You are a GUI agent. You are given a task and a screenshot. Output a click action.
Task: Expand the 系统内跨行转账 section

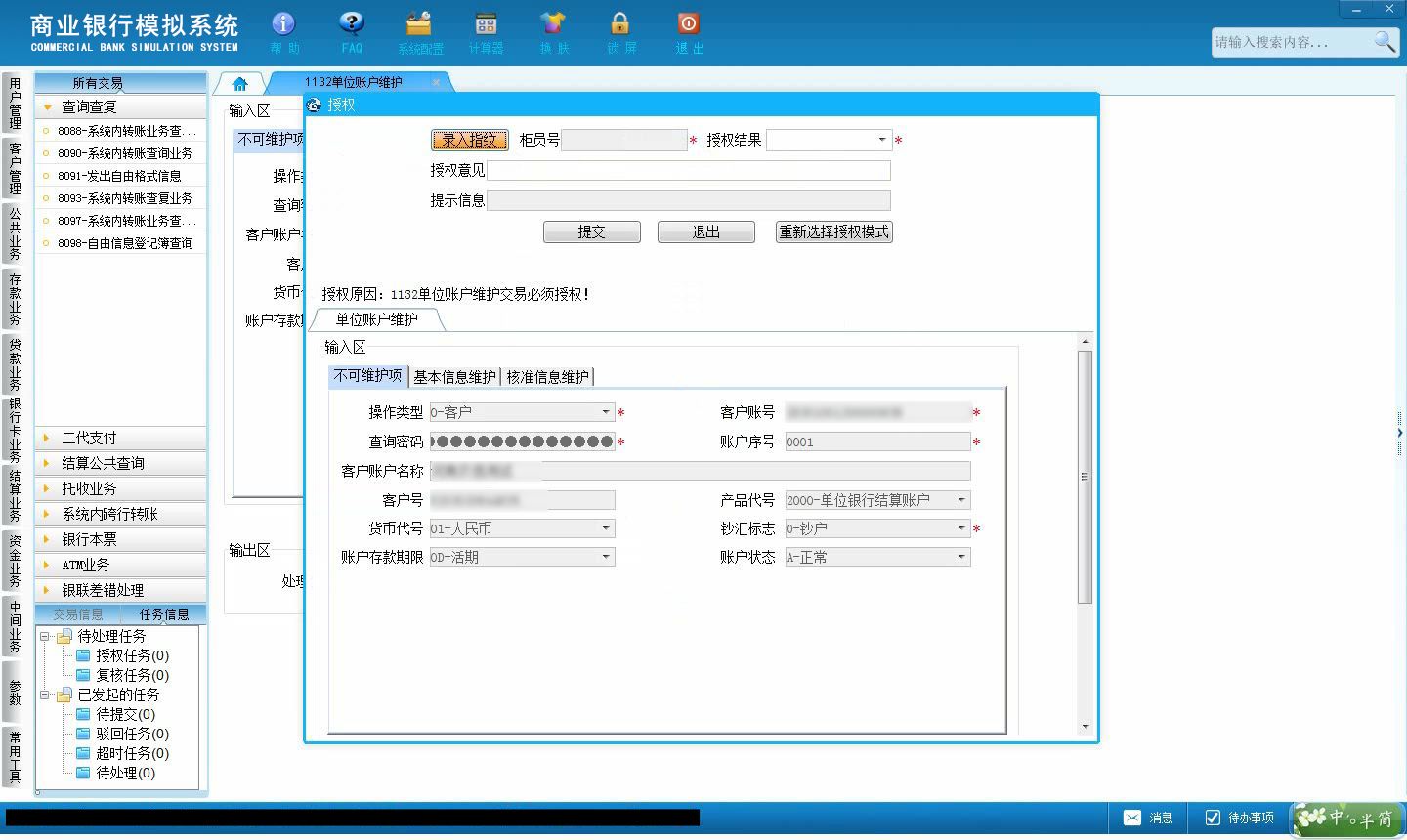121,514
